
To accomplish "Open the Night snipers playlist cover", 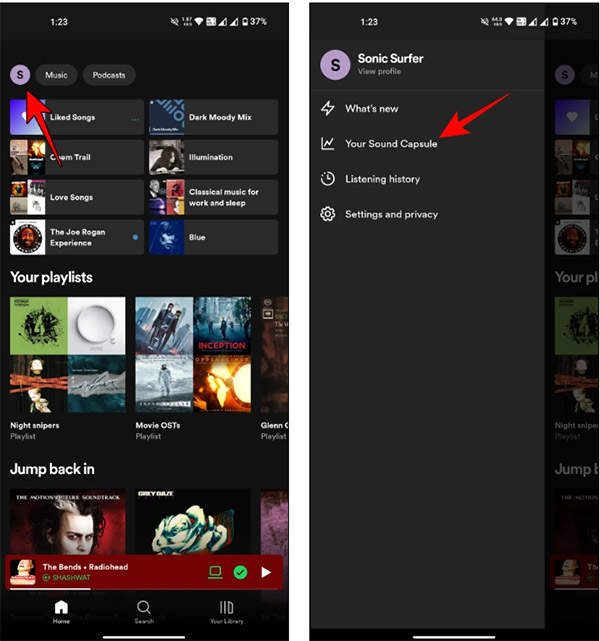I will (x=68, y=354).
